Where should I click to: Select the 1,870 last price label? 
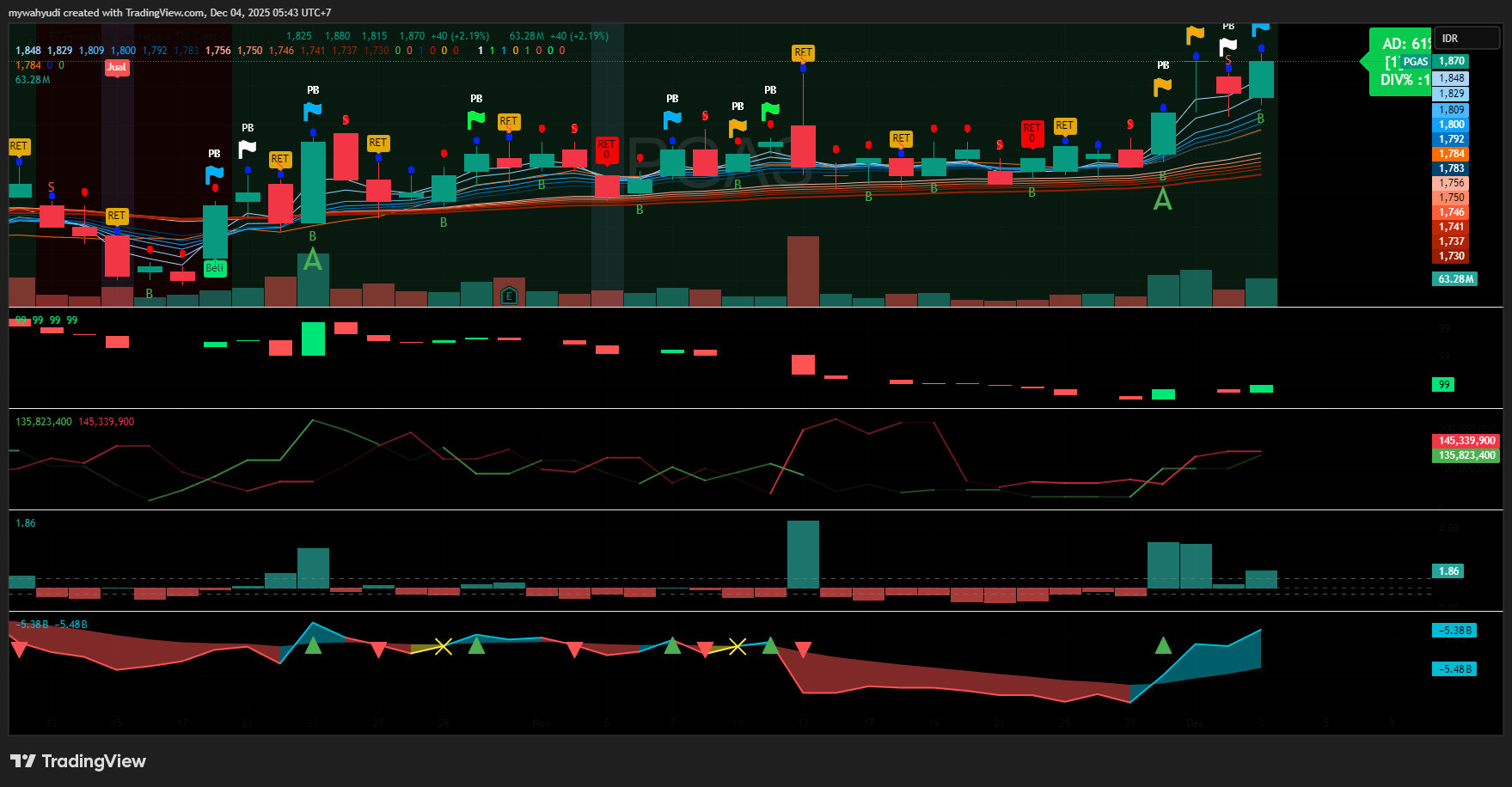point(1451,61)
